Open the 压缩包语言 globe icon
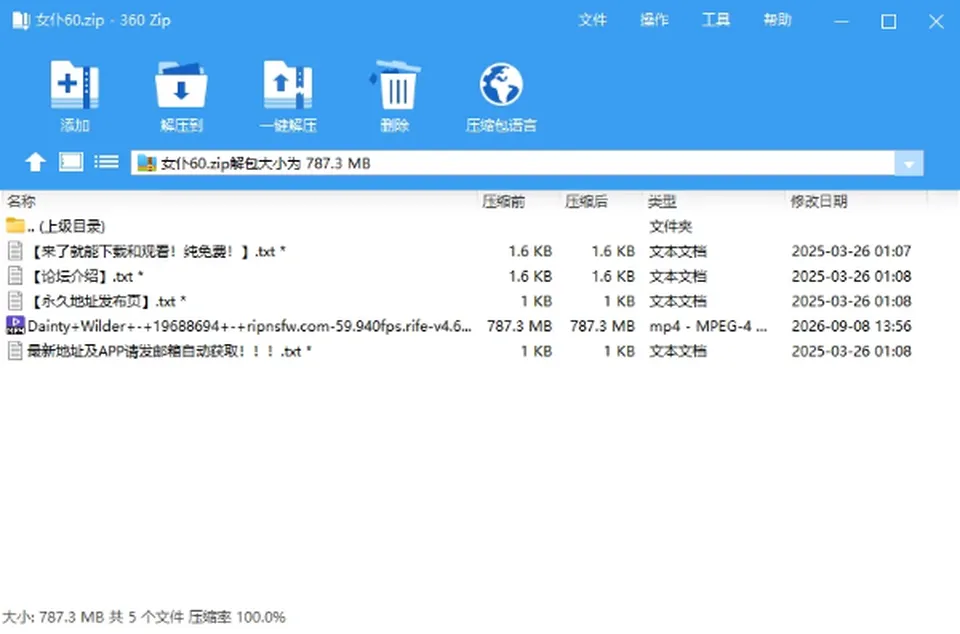Image resolution: width=960 pixels, height=634 pixels. point(501,85)
